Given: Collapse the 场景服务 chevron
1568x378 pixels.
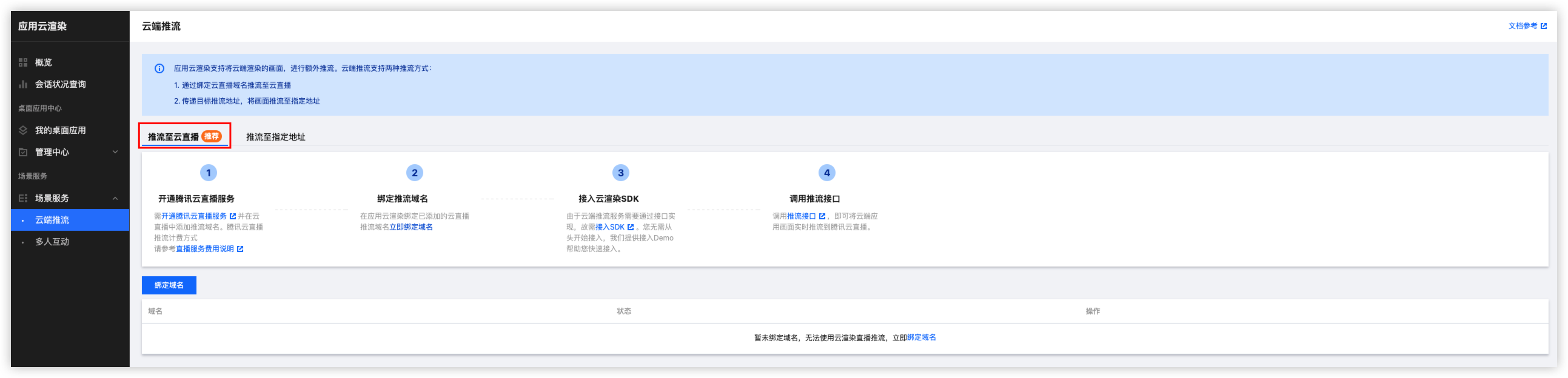Looking at the screenshot, I should click(x=115, y=199).
